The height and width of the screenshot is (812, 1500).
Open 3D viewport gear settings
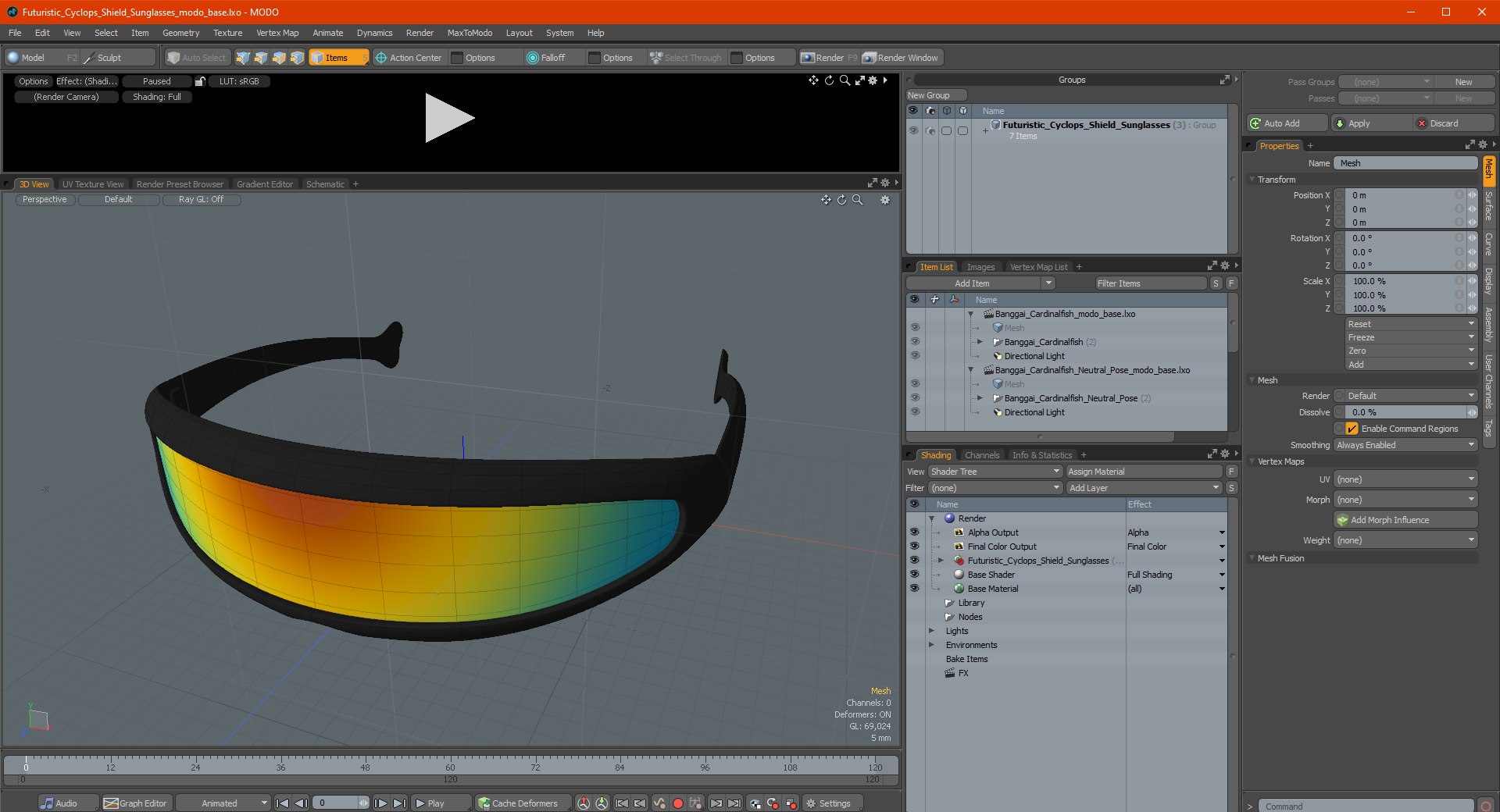coord(885,200)
